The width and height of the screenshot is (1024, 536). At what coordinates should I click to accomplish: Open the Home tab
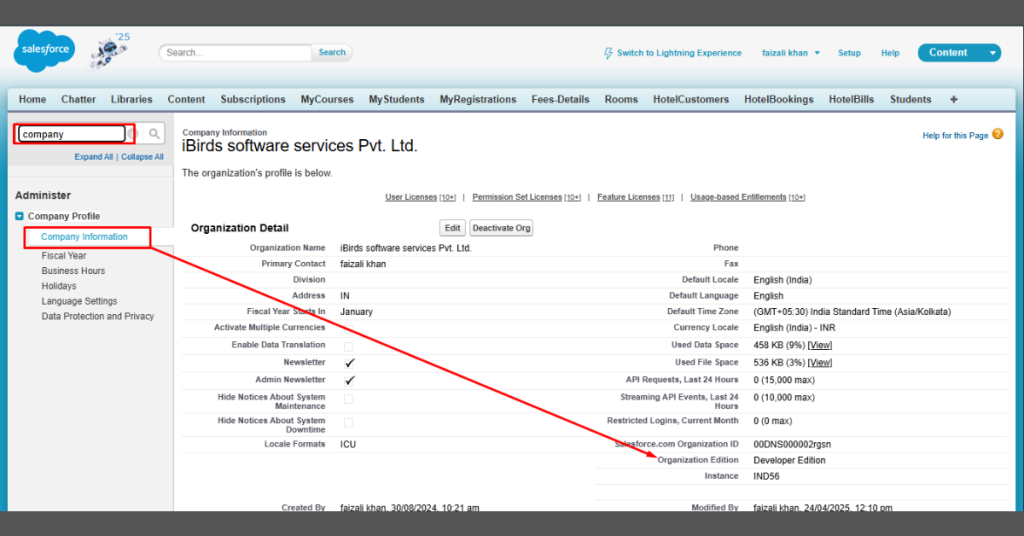[33, 99]
